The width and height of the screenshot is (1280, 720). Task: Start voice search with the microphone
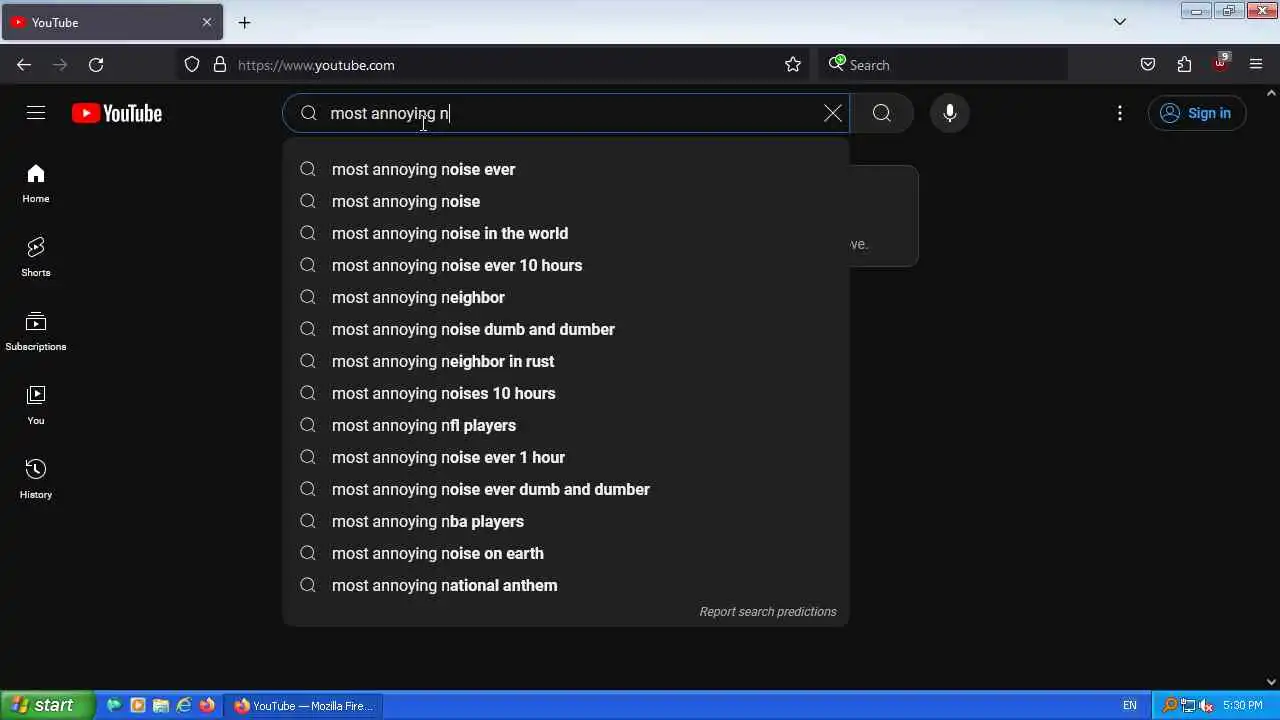[950, 113]
